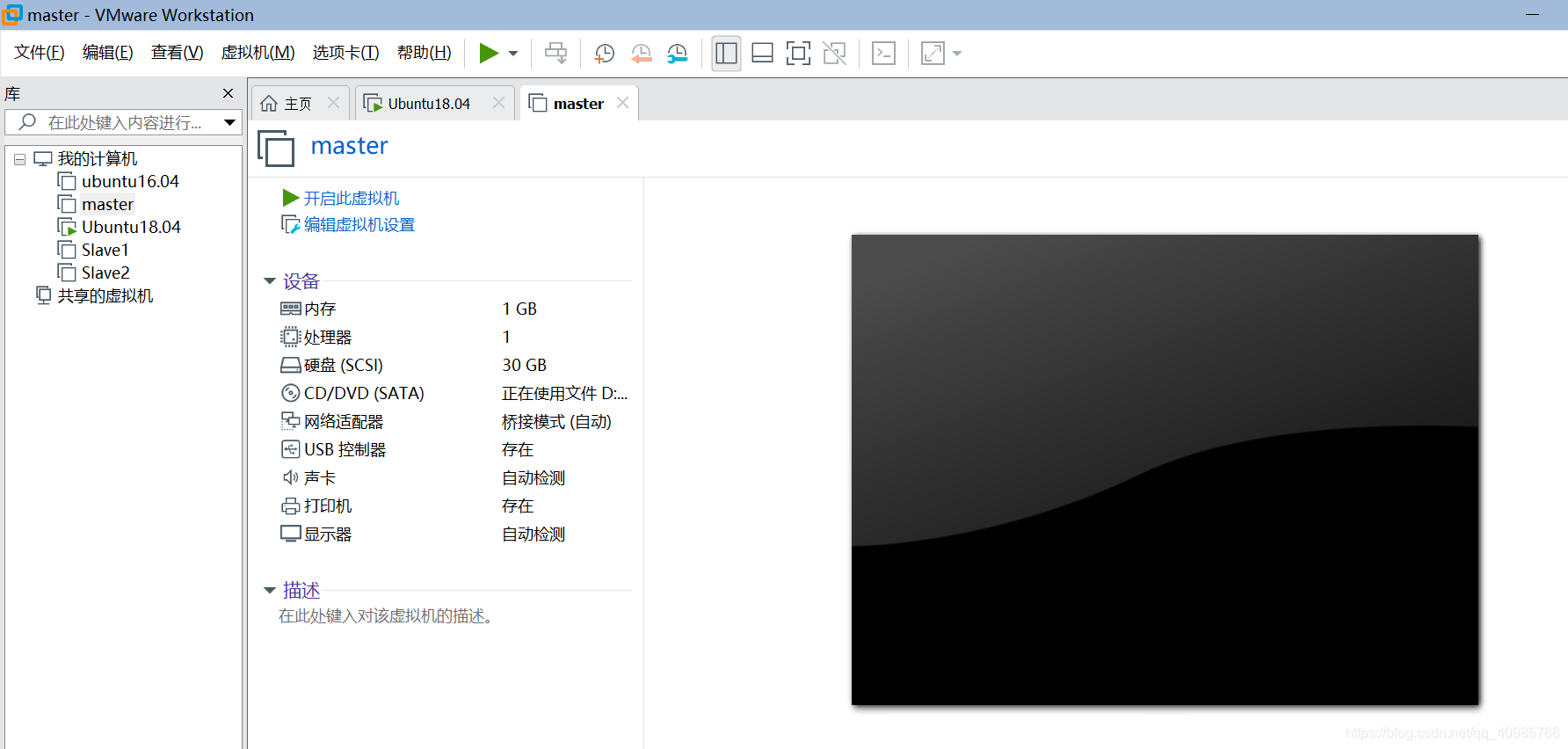The image size is (1568, 749).
Task: Open the 帮助(H) menu
Action: pyautogui.click(x=425, y=53)
